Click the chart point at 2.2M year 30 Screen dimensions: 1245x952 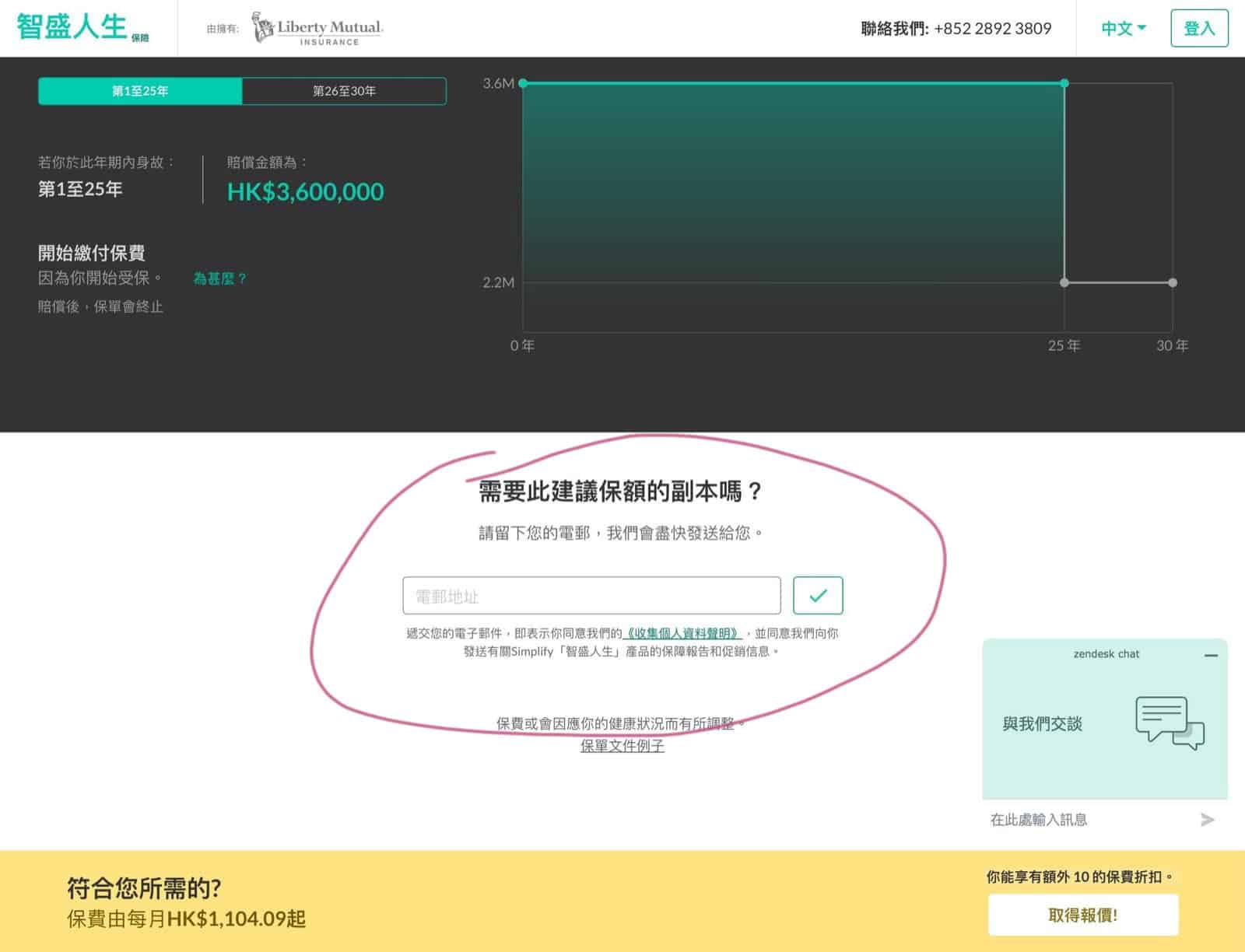click(1173, 282)
